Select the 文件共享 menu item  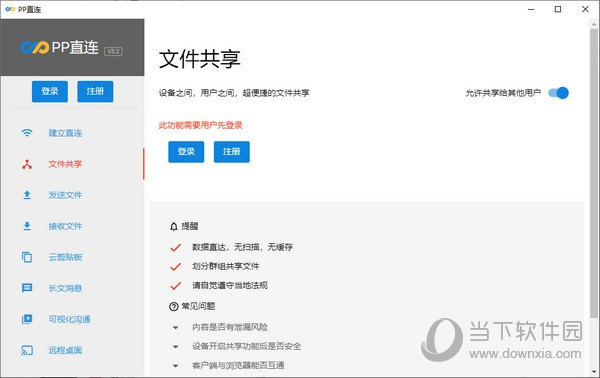(x=72, y=164)
